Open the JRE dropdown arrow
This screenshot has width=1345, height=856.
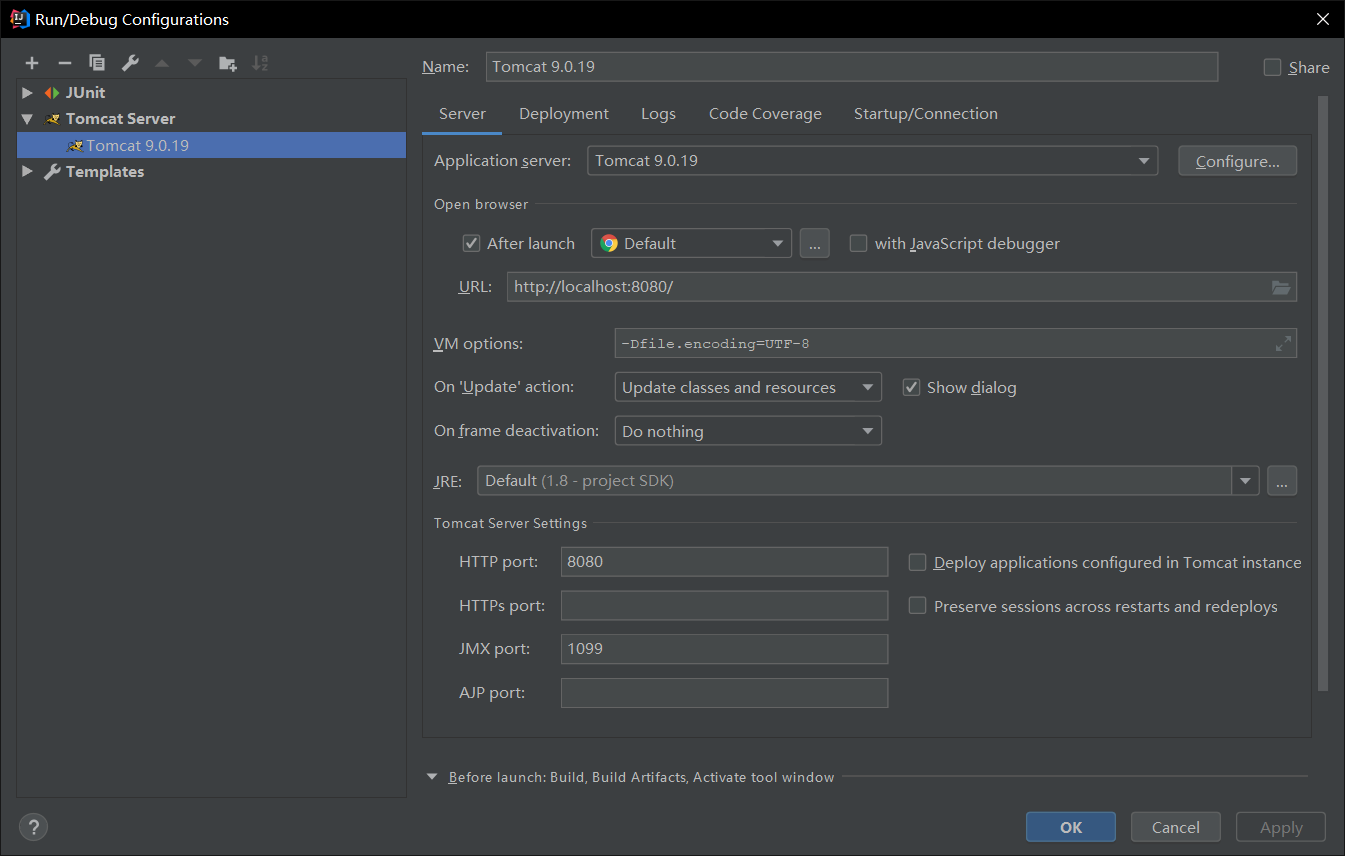pos(1245,481)
